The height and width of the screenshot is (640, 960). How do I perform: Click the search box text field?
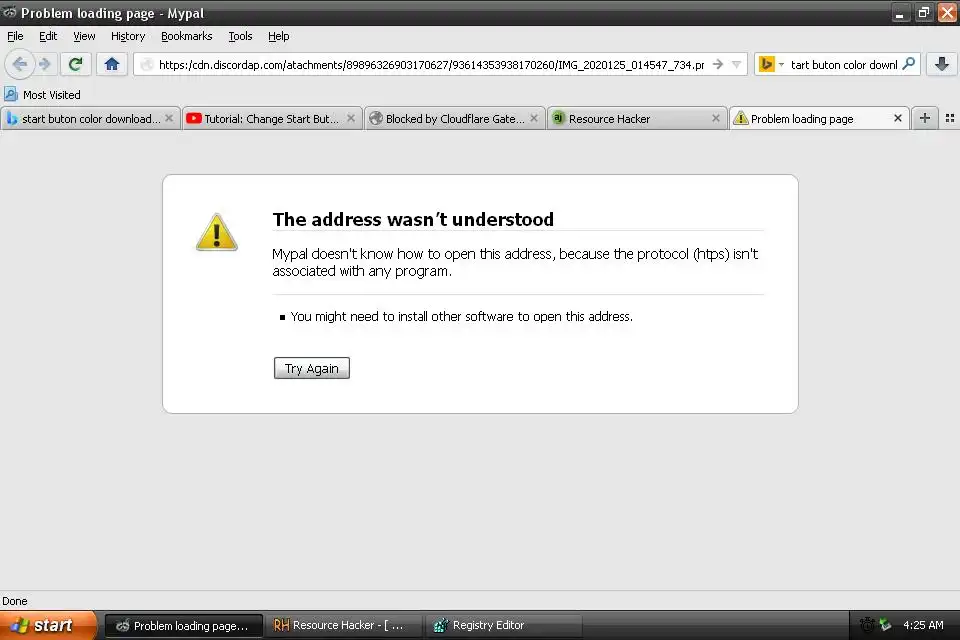844,64
